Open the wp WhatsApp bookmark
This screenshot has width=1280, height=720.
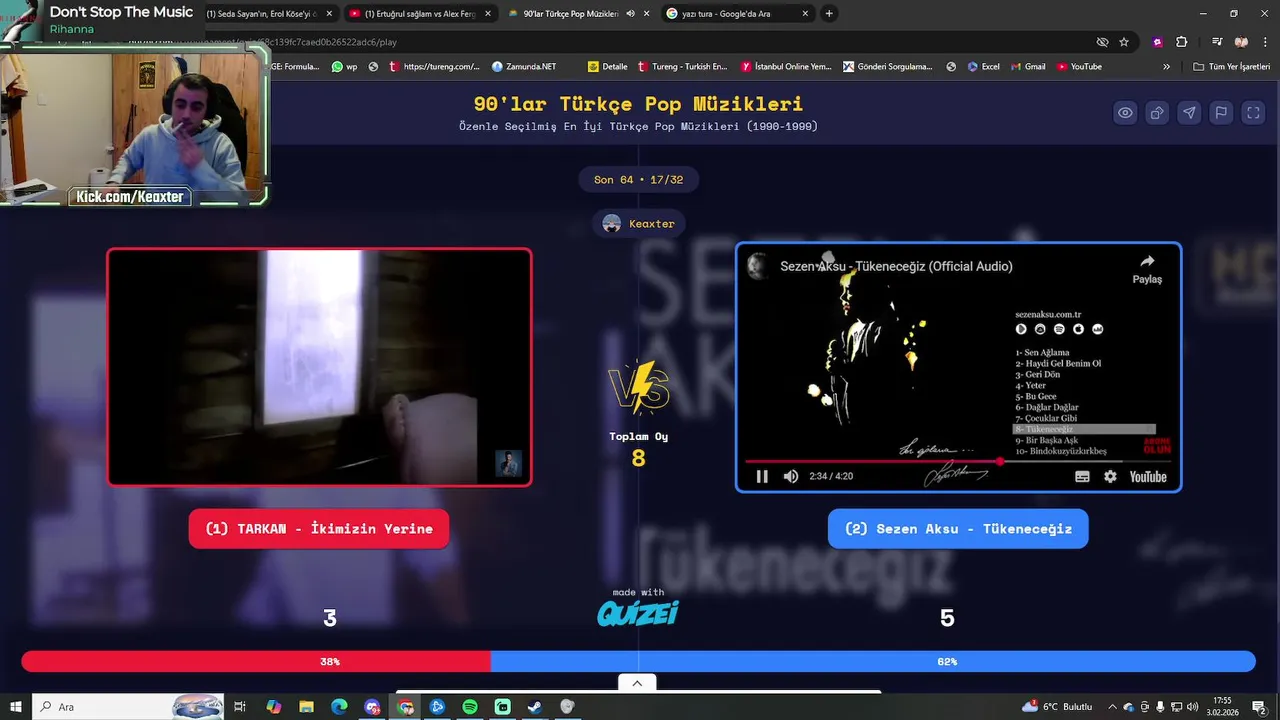[x=344, y=67]
